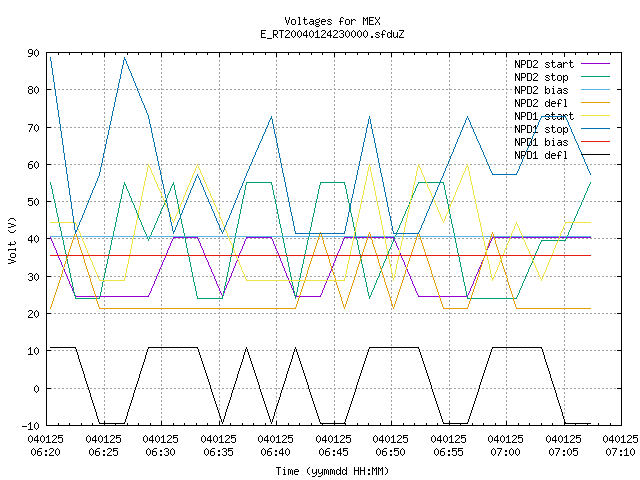The height and width of the screenshot is (480, 640).
Task: Click the y-axis tick value 0
Action: pos(36,389)
